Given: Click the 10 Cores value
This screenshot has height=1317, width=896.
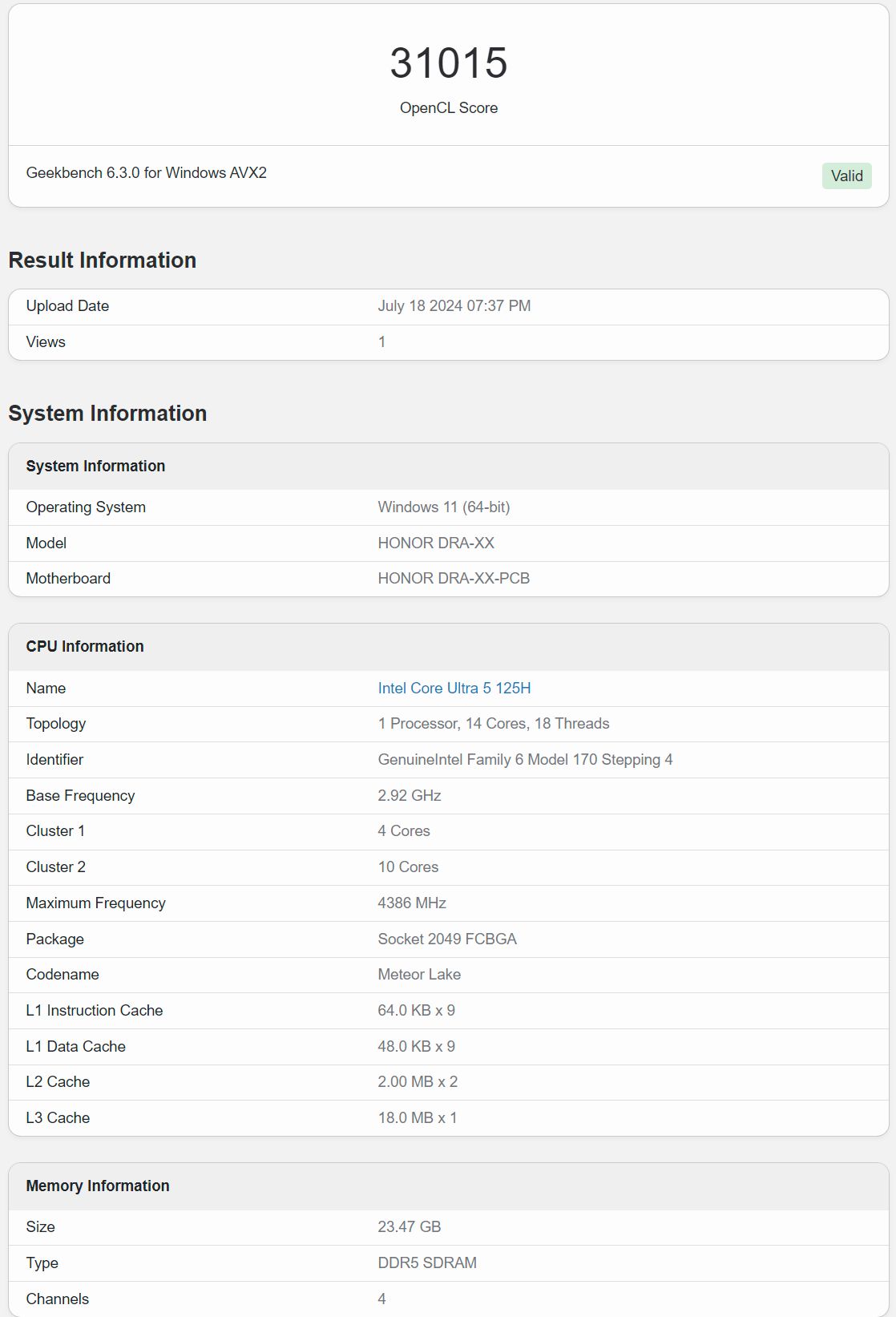Looking at the screenshot, I should click(x=408, y=867).
